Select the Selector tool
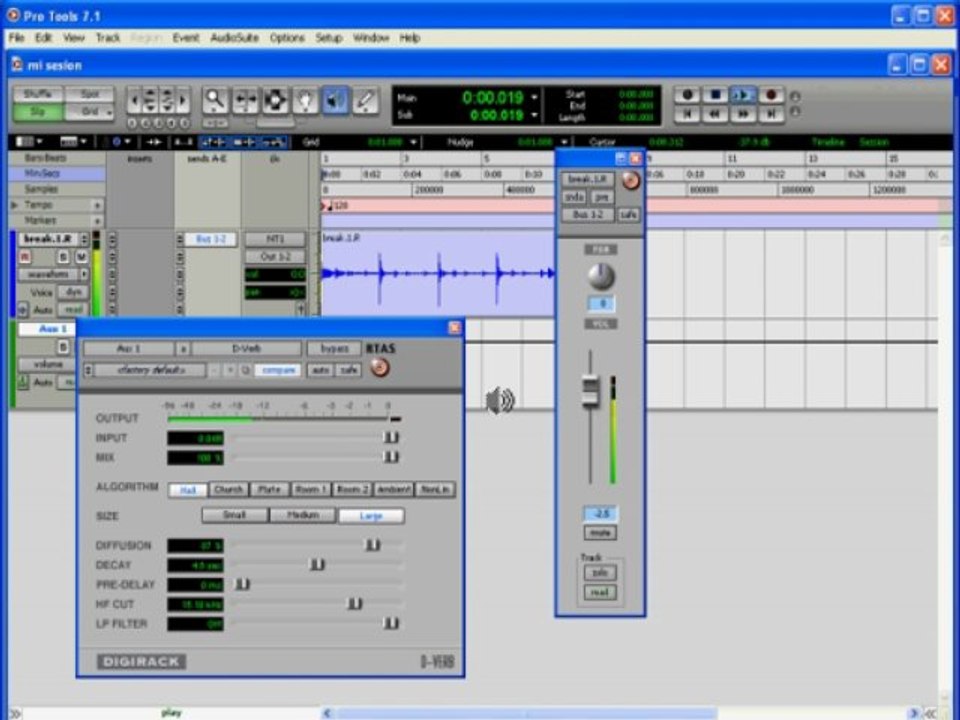 (x=275, y=100)
